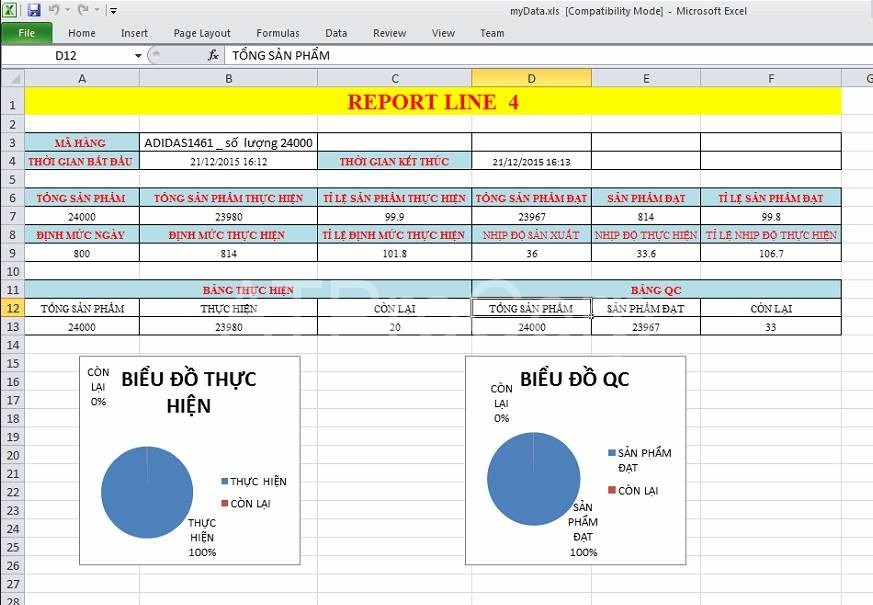The image size is (873, 605).
Task: Open the Customize Quick Access Toolbar dropdown
Action: tap(113, 11)
